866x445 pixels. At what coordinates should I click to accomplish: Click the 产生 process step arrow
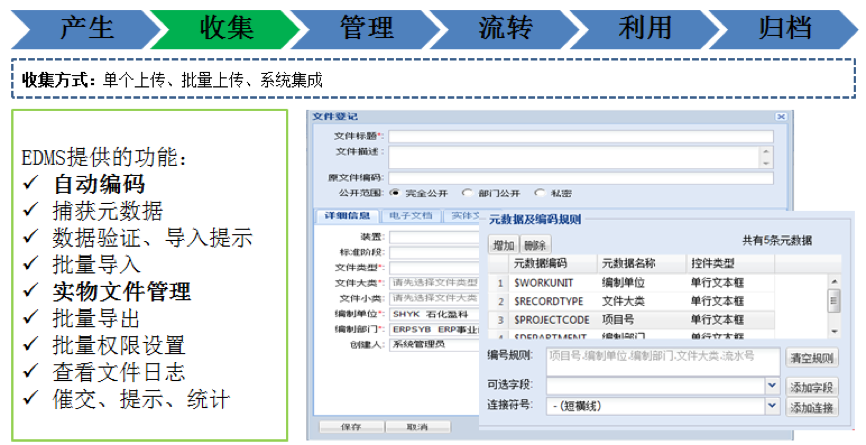[x=86, y=26]
